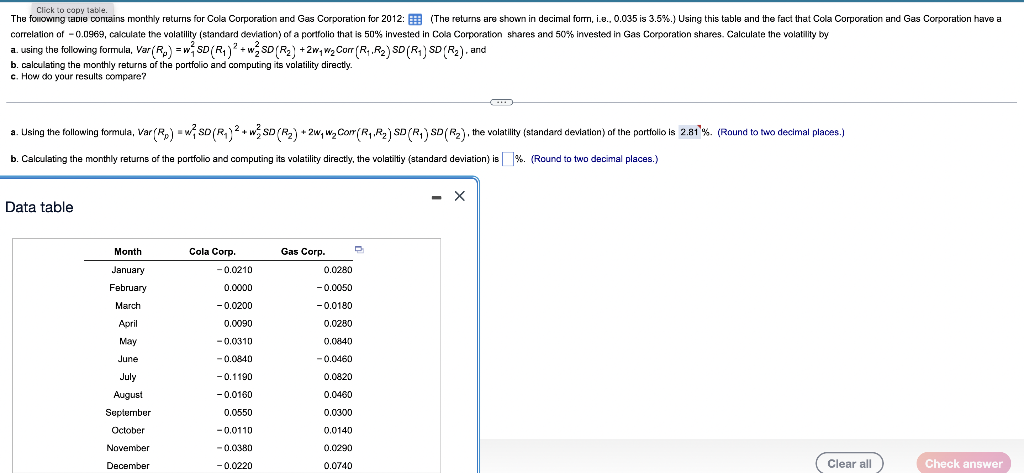The width and height of the screenshot is (1024, 473).
Task: Select the 2.81 answer field for part a
Action: pos(691,132)
